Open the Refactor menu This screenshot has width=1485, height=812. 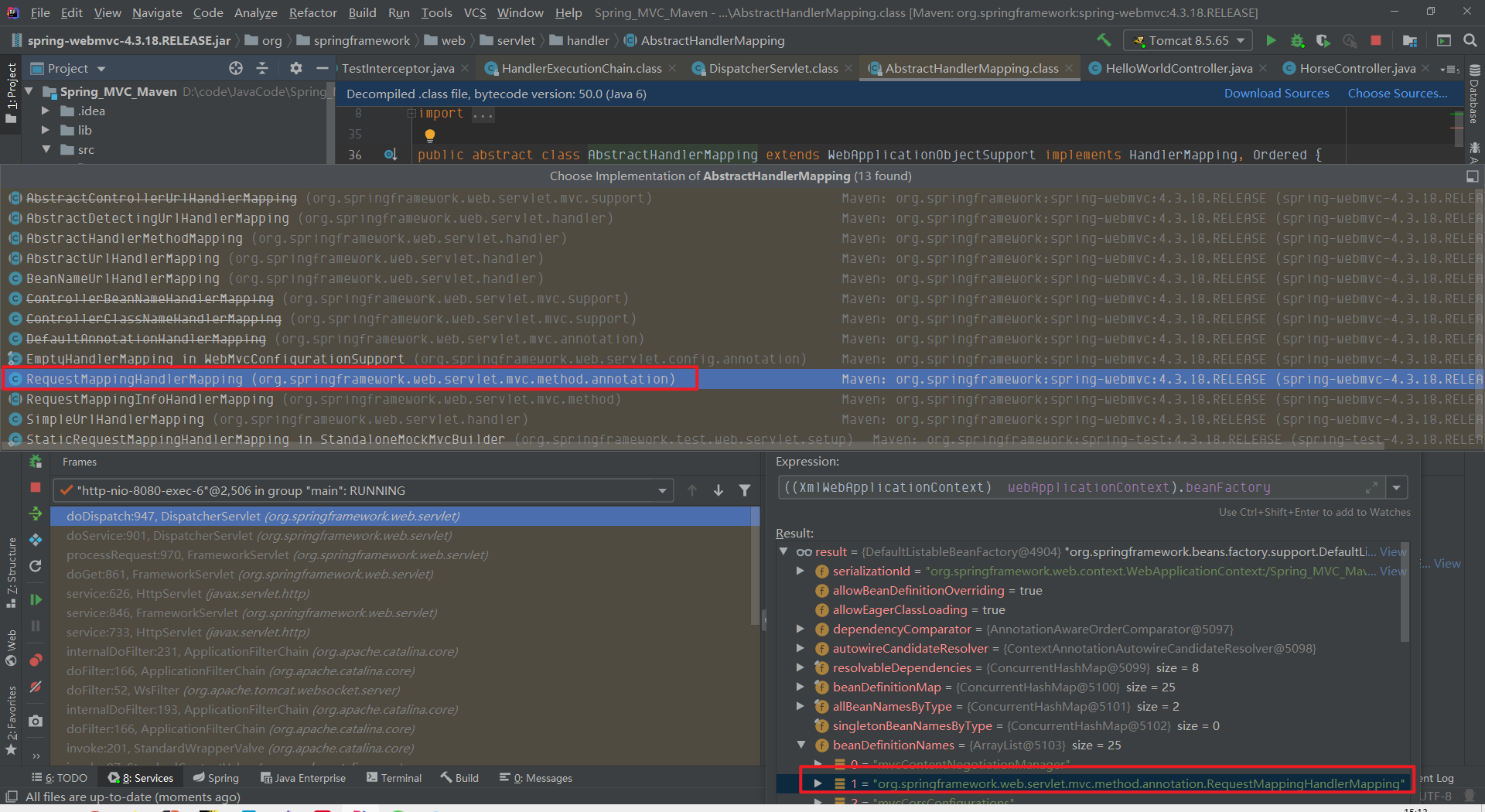click(x=312, y=12)
